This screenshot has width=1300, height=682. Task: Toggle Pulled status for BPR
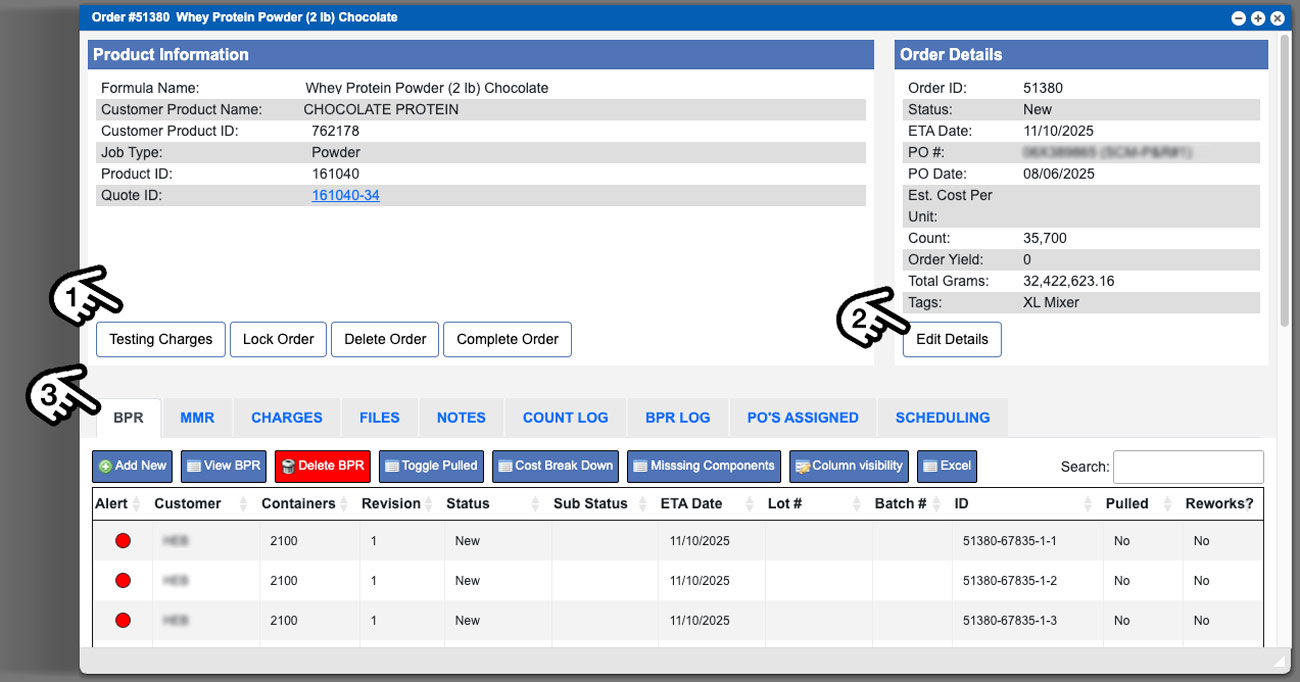tap(432, 466)
